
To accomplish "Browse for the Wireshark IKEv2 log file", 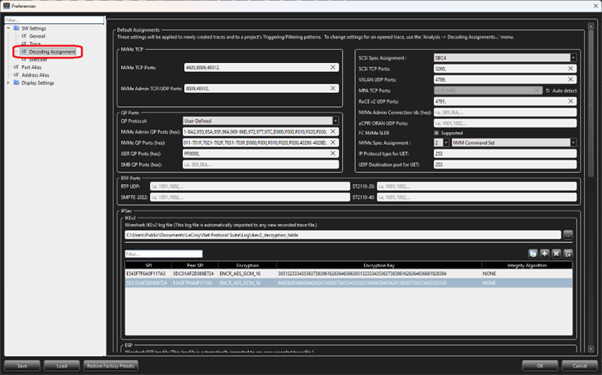I will [x=568, y=235].
